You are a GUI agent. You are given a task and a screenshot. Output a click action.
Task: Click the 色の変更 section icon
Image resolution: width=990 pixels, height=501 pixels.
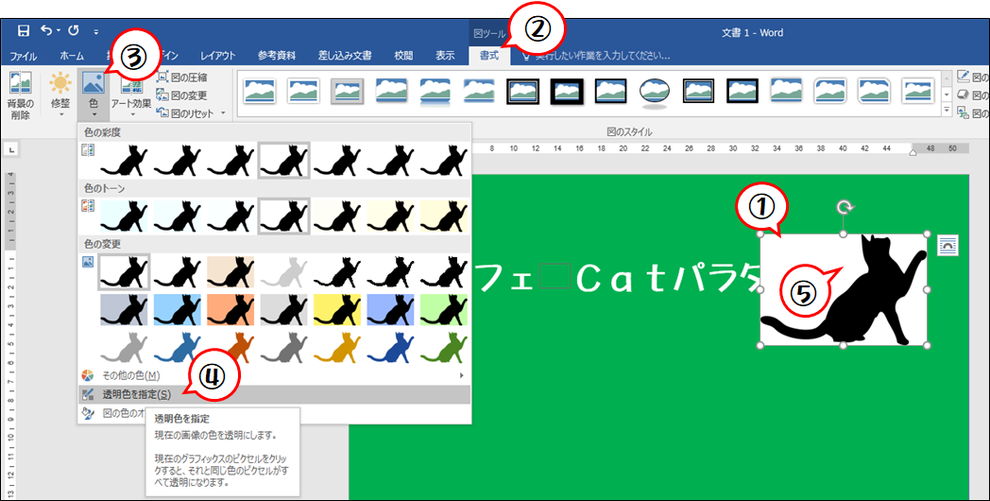tap(87, 262)
